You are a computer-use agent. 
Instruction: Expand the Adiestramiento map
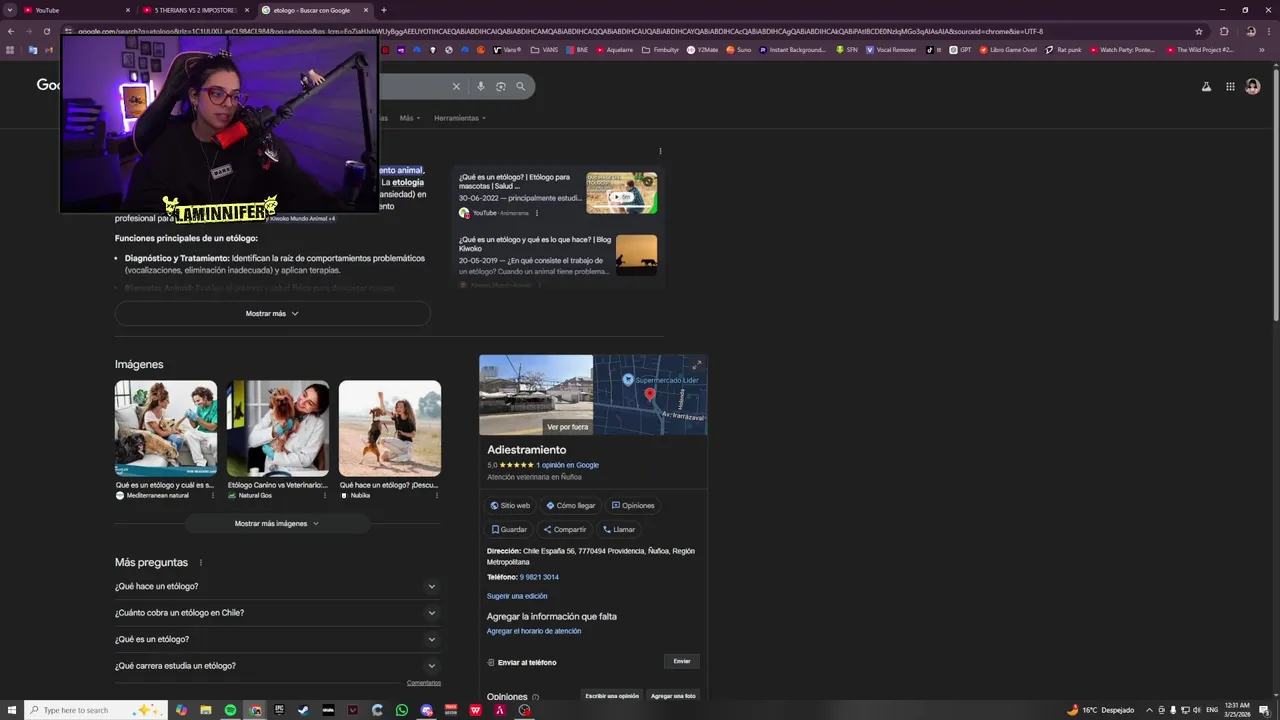(x=697, y=364)
